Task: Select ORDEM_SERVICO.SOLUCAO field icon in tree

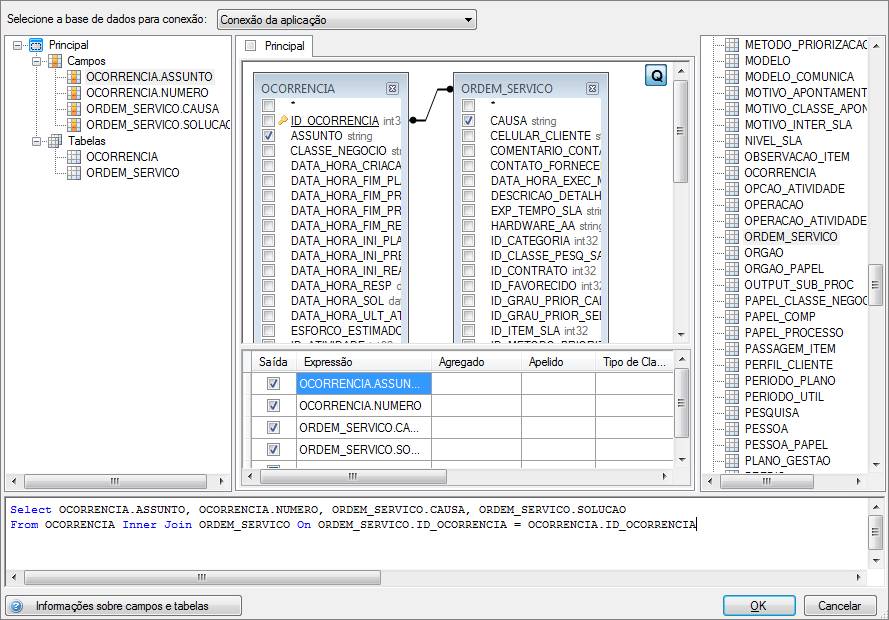Action: tap(74, 124)
